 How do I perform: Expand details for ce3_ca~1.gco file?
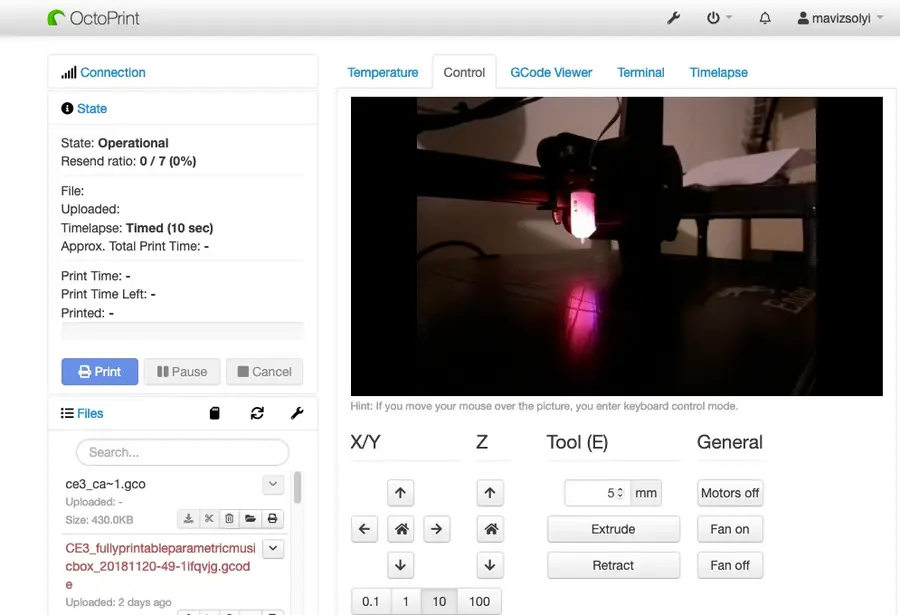pyautogui.click(x=273, y=484)
